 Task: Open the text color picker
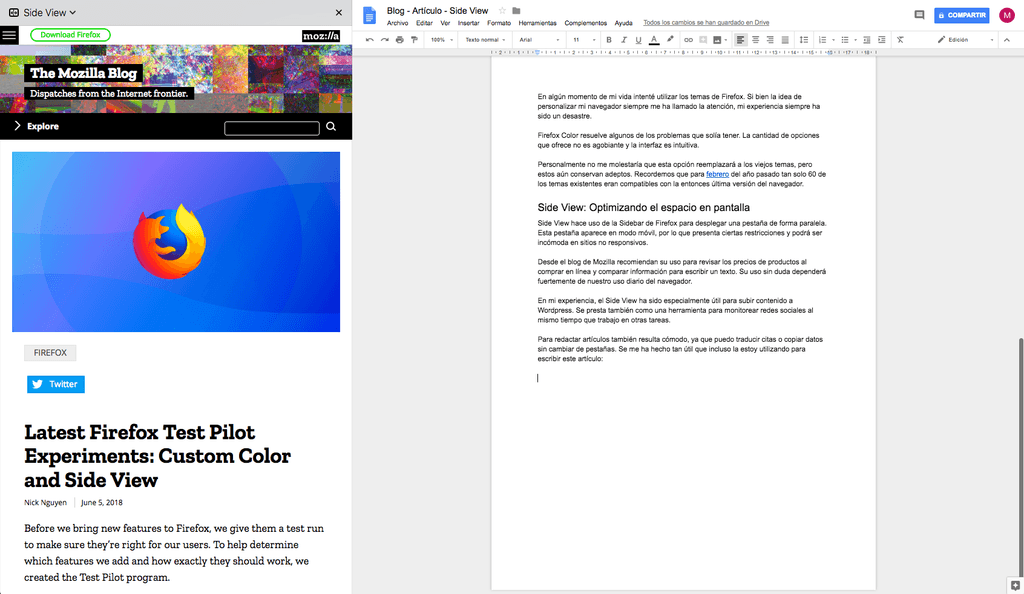coord(654,40)
